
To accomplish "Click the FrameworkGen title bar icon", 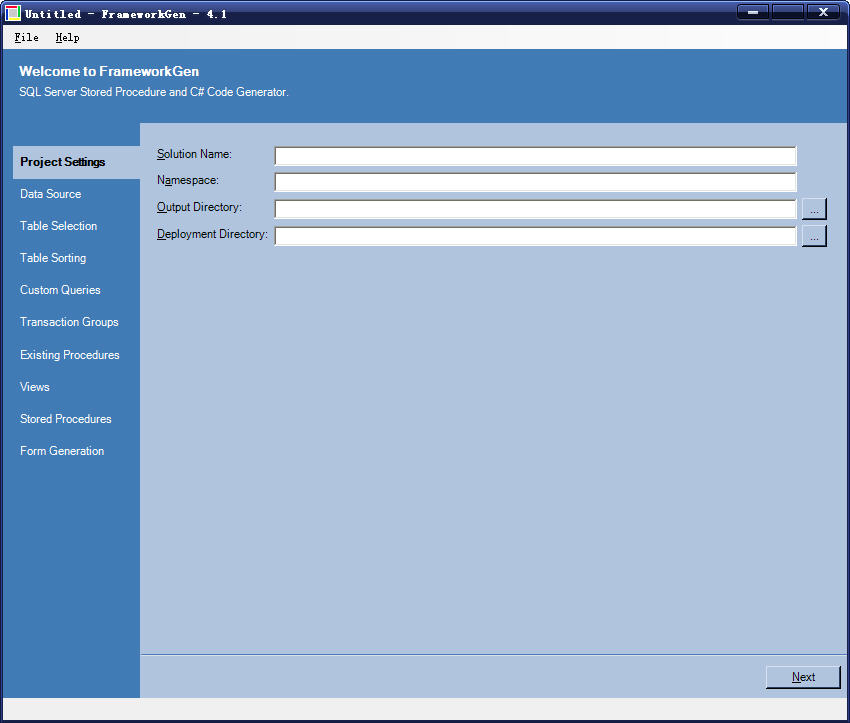I will (12, 13).
